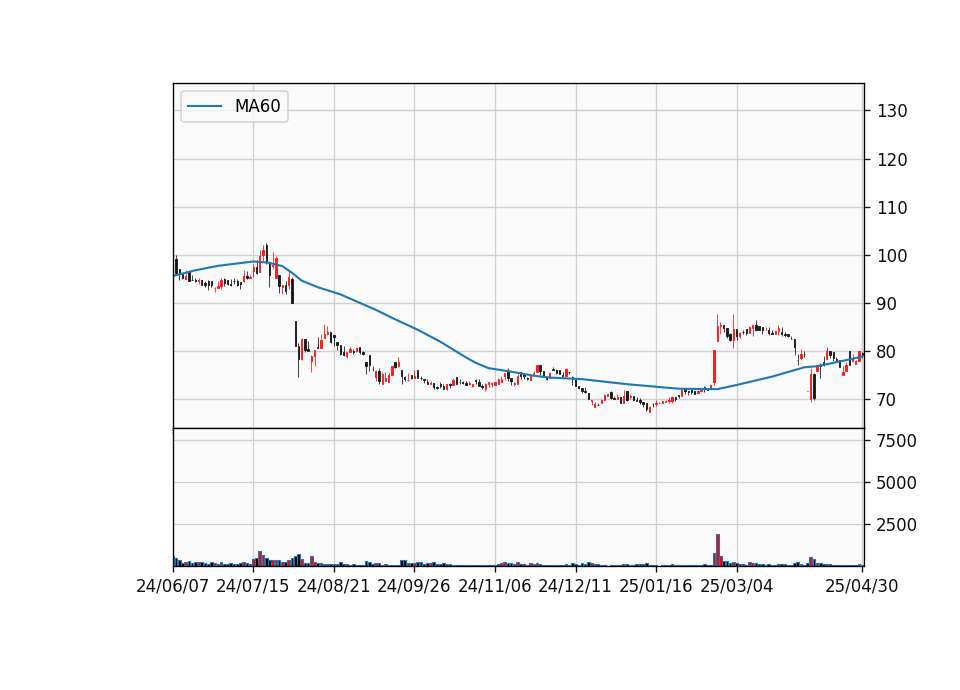Click the 2500 volume axis label
Viewport: 960px width, 690px height.
(x=896, y=525)
